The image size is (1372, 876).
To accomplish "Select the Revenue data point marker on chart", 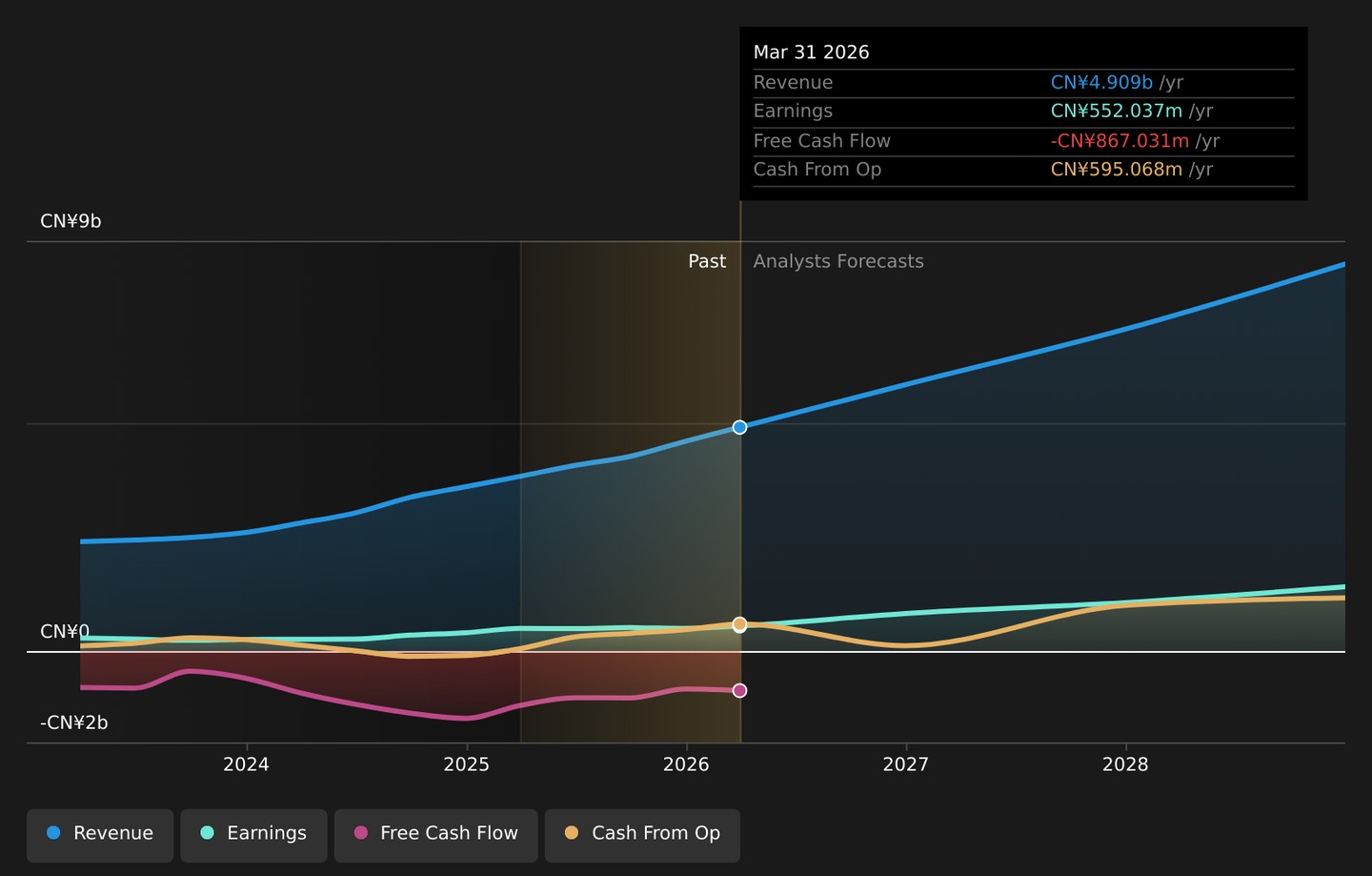I will coord(739,427).
